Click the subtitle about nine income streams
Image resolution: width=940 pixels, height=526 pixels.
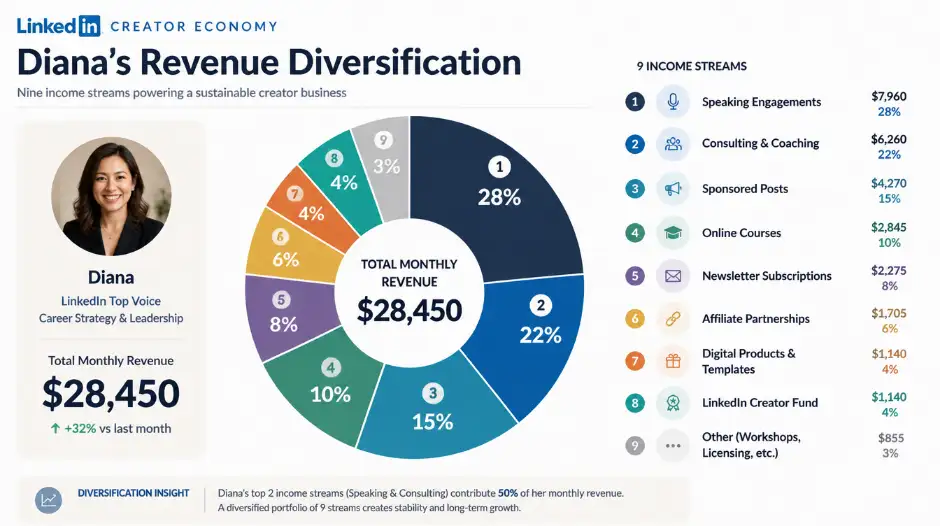[x=182, y=93]
